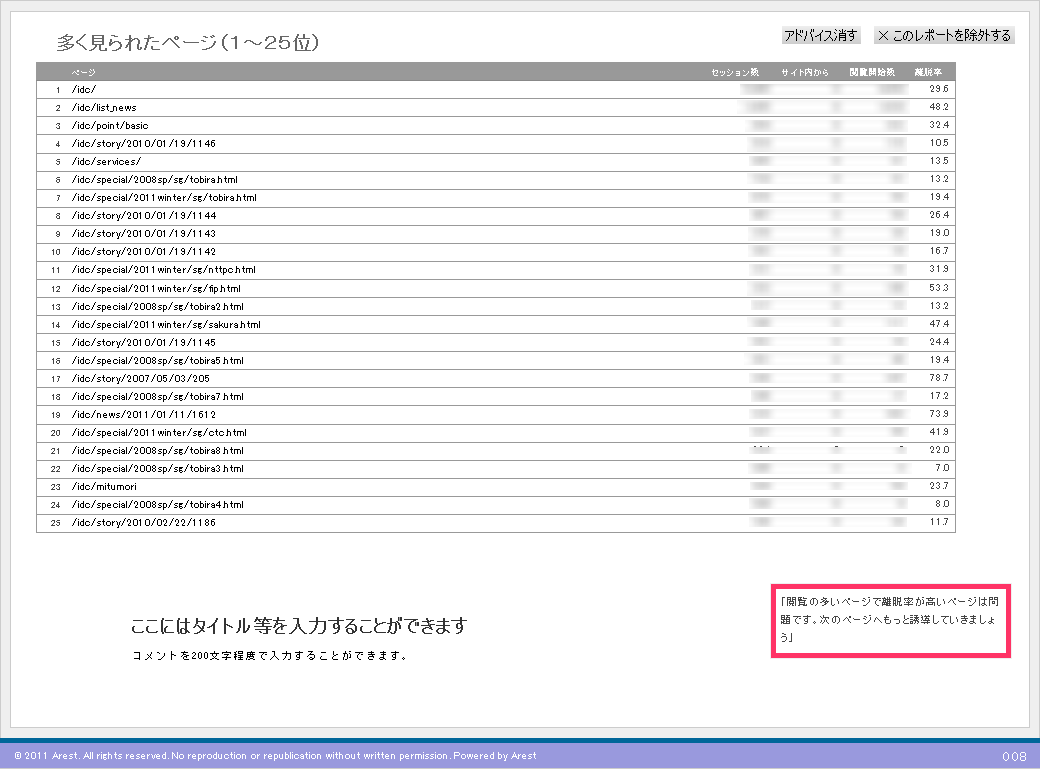Click the ページ column header
Screen dimensions: 1040x769
(x=84, y=72)
